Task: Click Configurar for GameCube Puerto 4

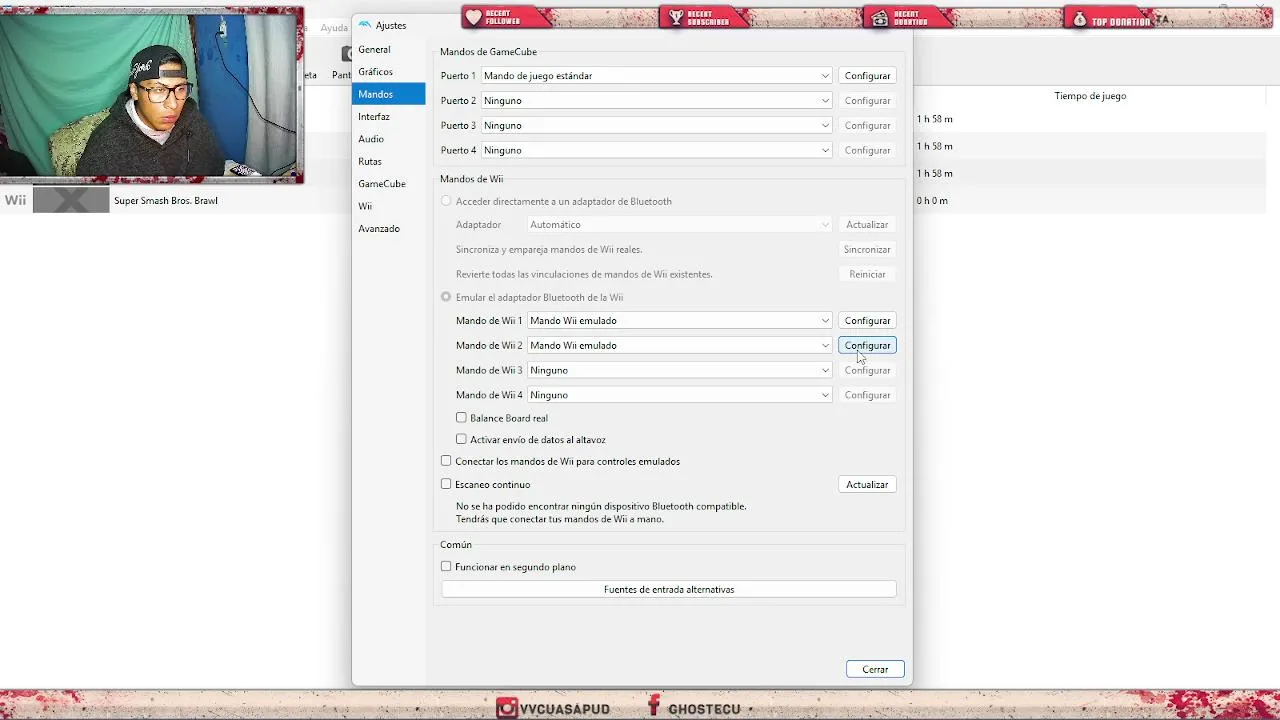Action: pyautogui.click(x=867, y=151)
